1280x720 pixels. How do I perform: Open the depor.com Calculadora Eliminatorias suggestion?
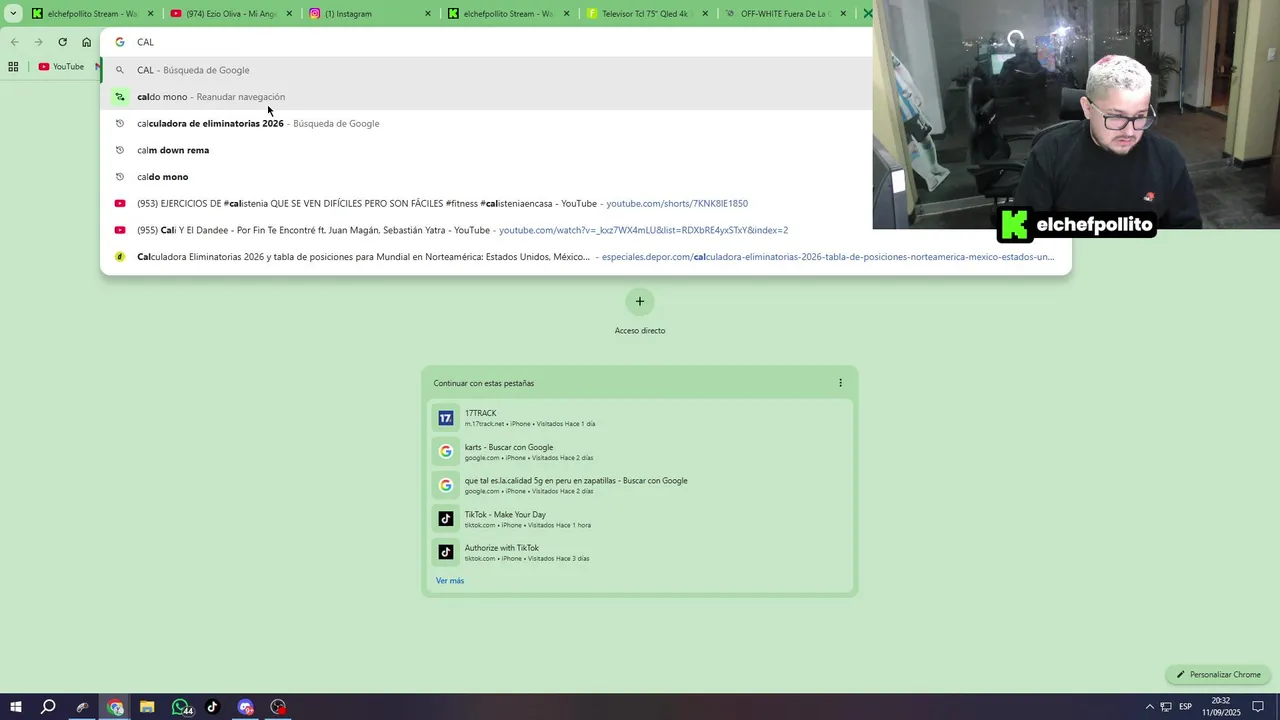coord(586,257)
